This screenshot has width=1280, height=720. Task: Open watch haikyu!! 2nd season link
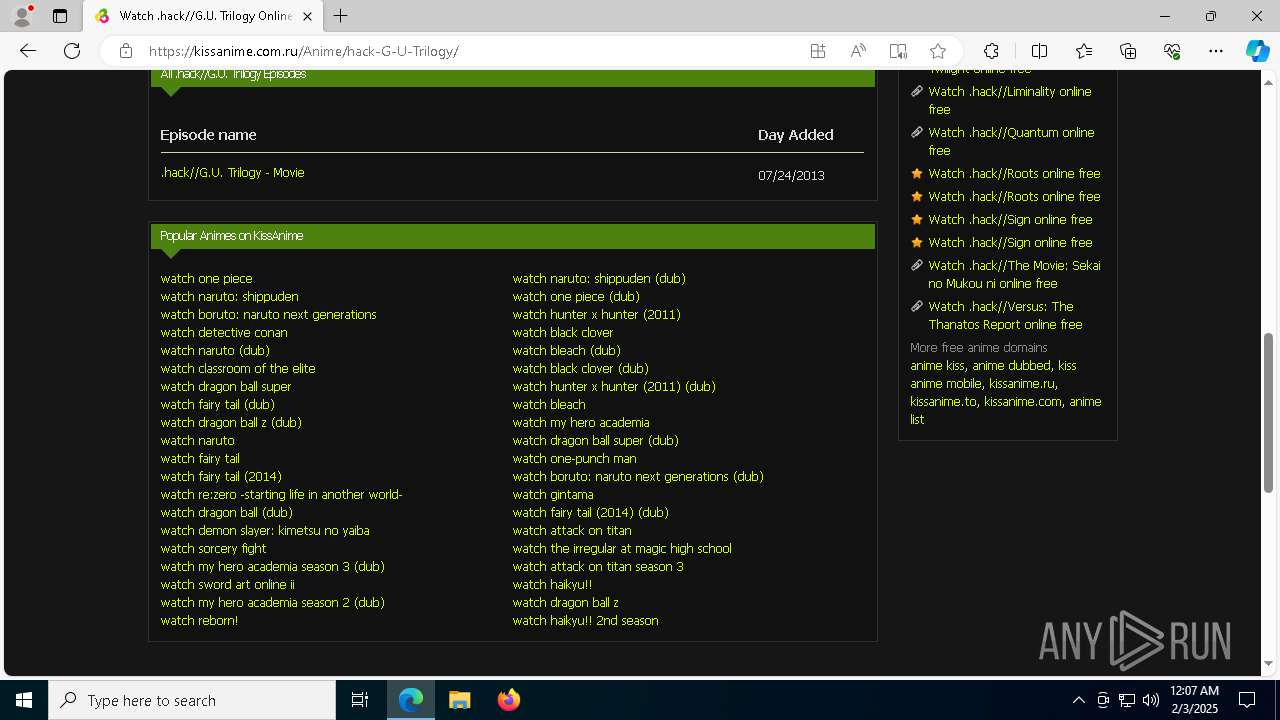point(585,620)
